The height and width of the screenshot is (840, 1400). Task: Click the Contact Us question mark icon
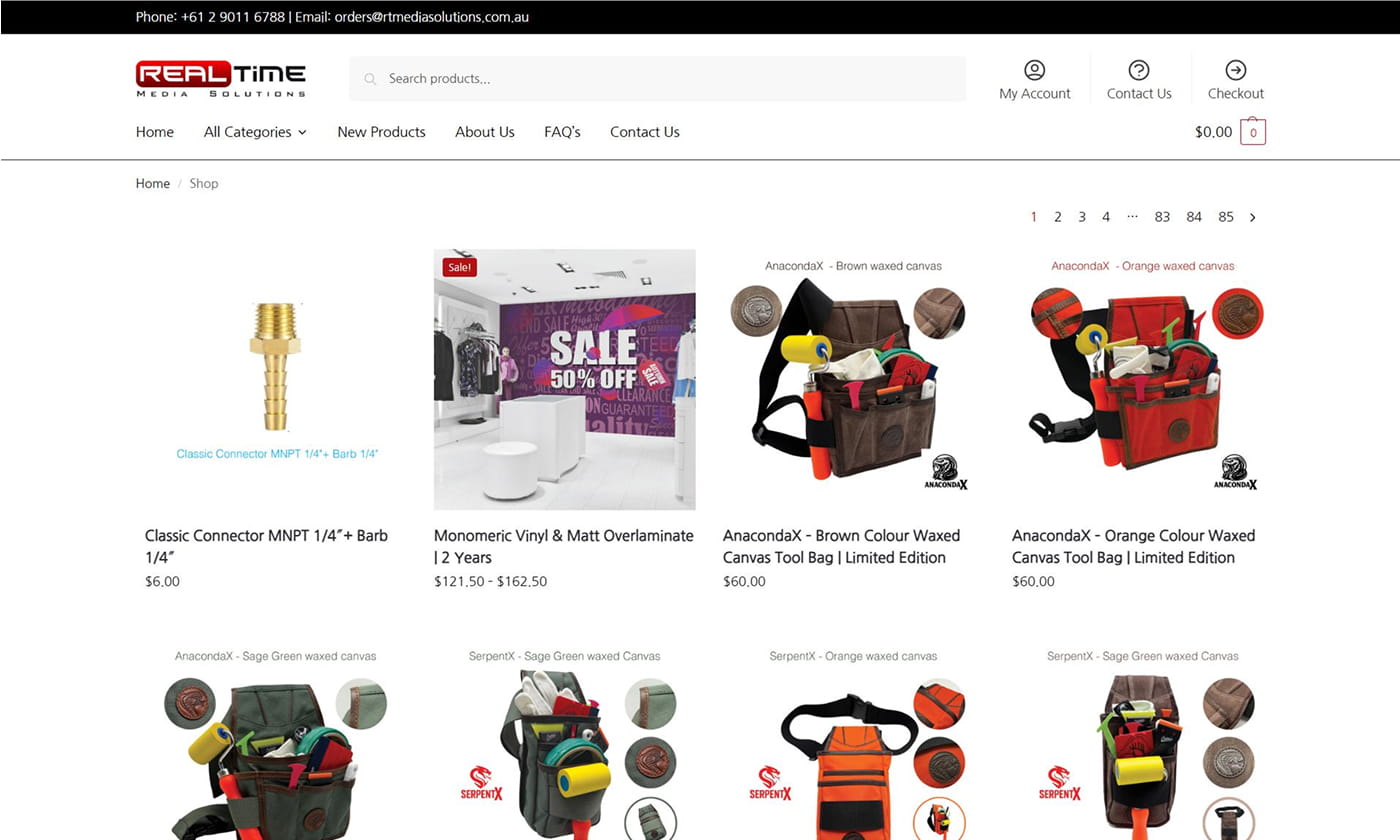click(x=1138, y=70)
